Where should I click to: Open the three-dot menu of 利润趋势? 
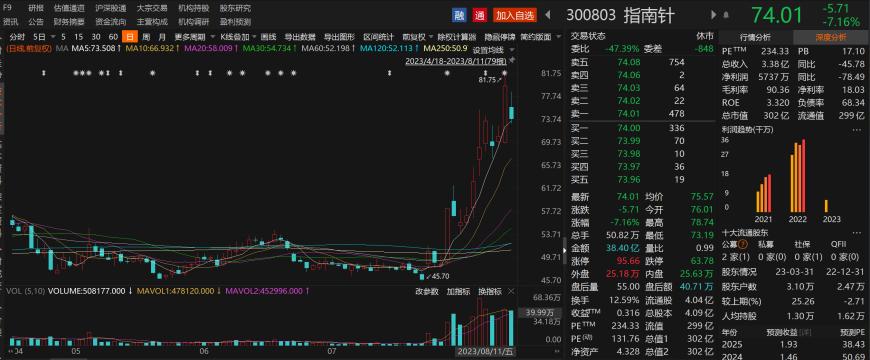click(x=857, y=129)
